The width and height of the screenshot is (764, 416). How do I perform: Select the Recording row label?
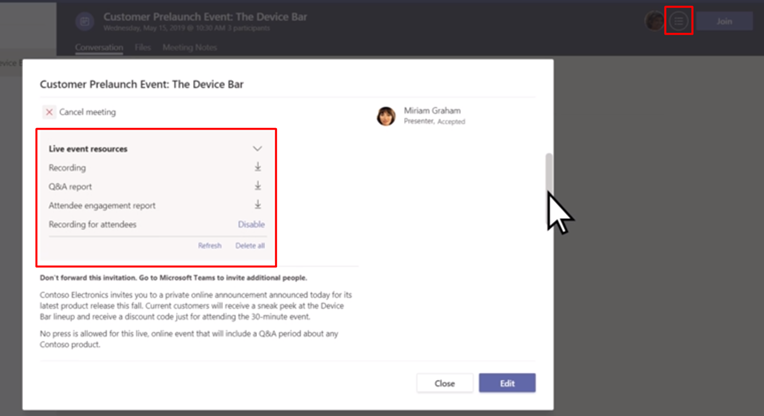click(x=67, y=168)
